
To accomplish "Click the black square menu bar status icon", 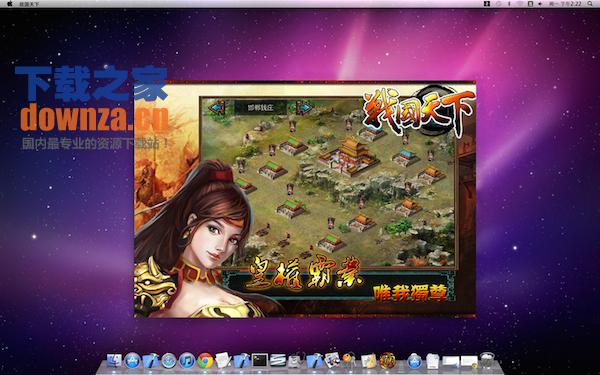I will (487, 4).
